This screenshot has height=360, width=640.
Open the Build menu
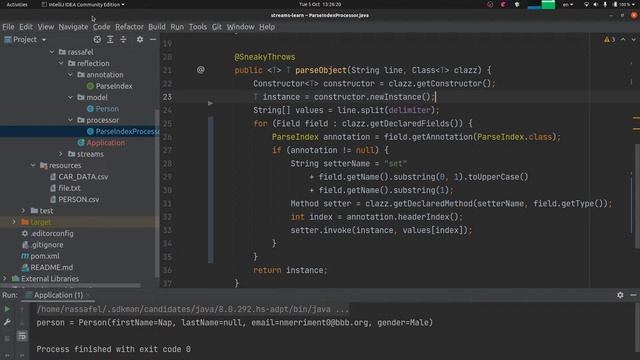[157, 27]
